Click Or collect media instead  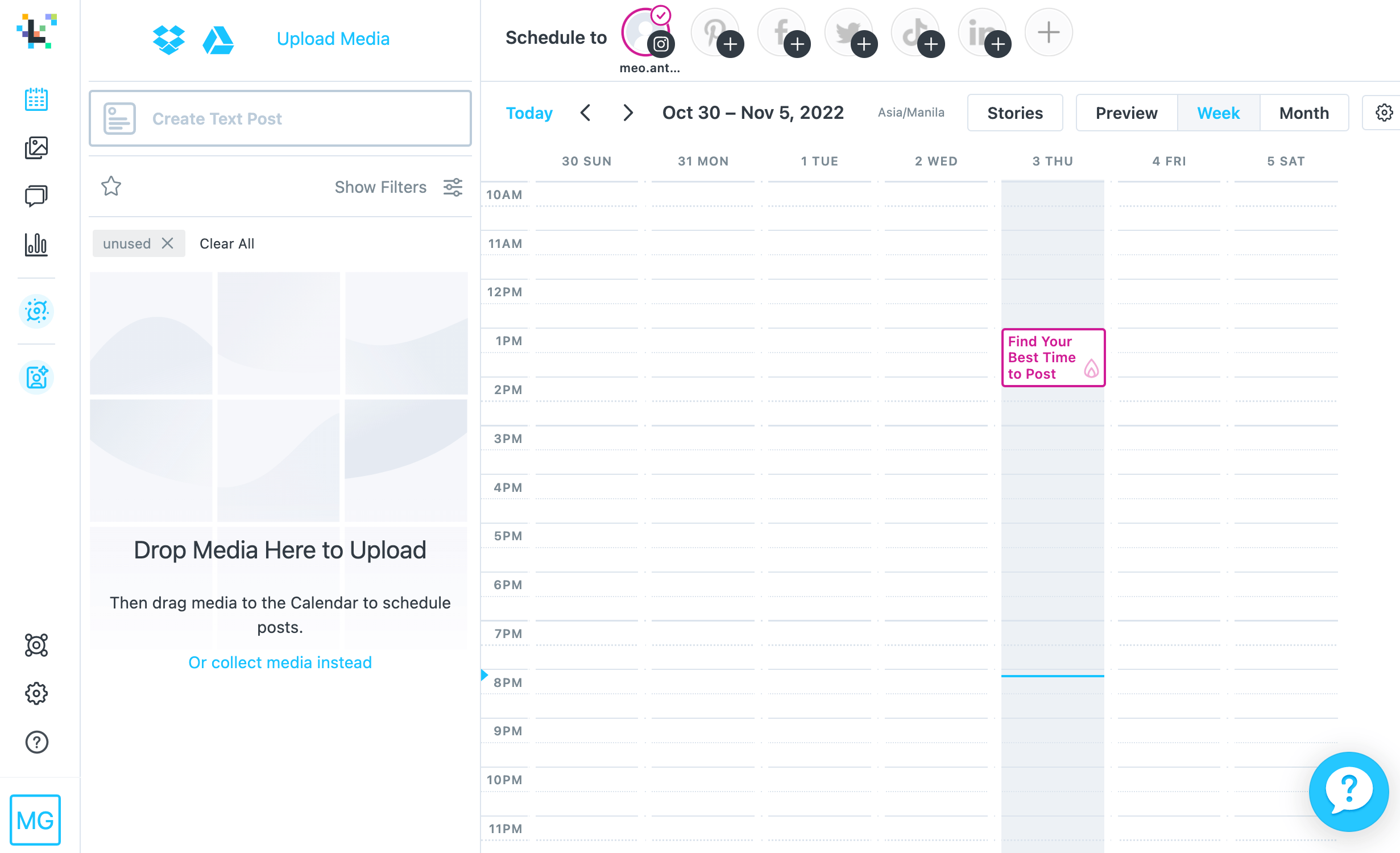tap(280, 662)
